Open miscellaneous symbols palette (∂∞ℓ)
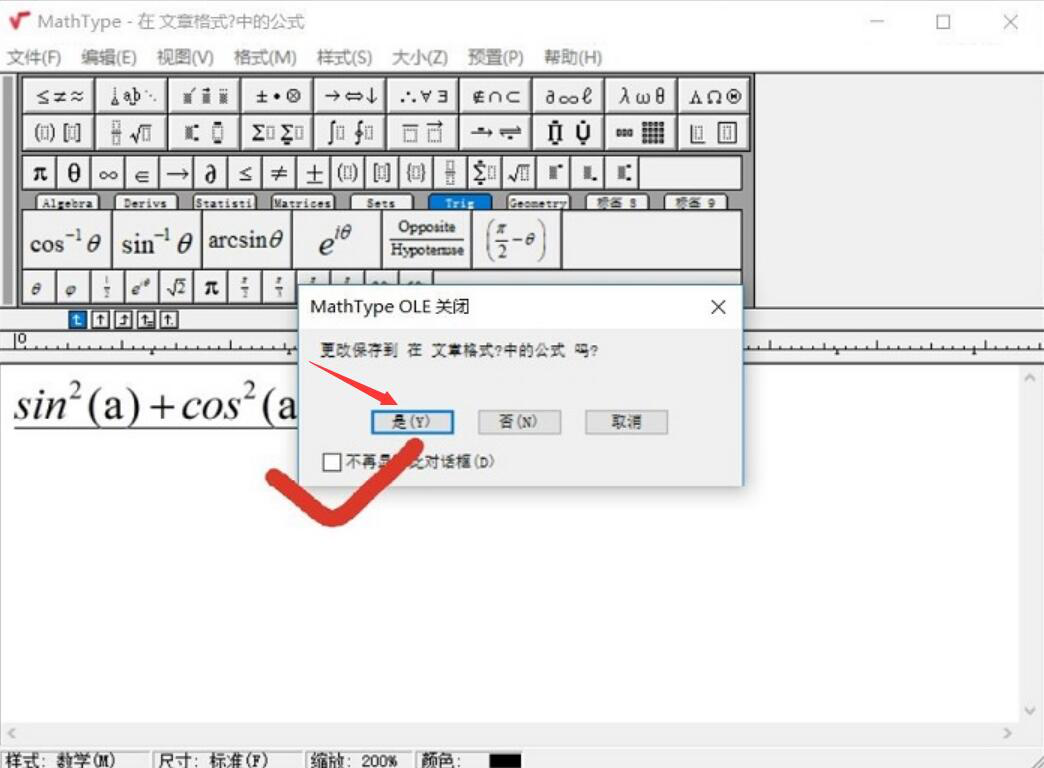This screenshot has width=1044, height=768. click(x=569, y=97)
